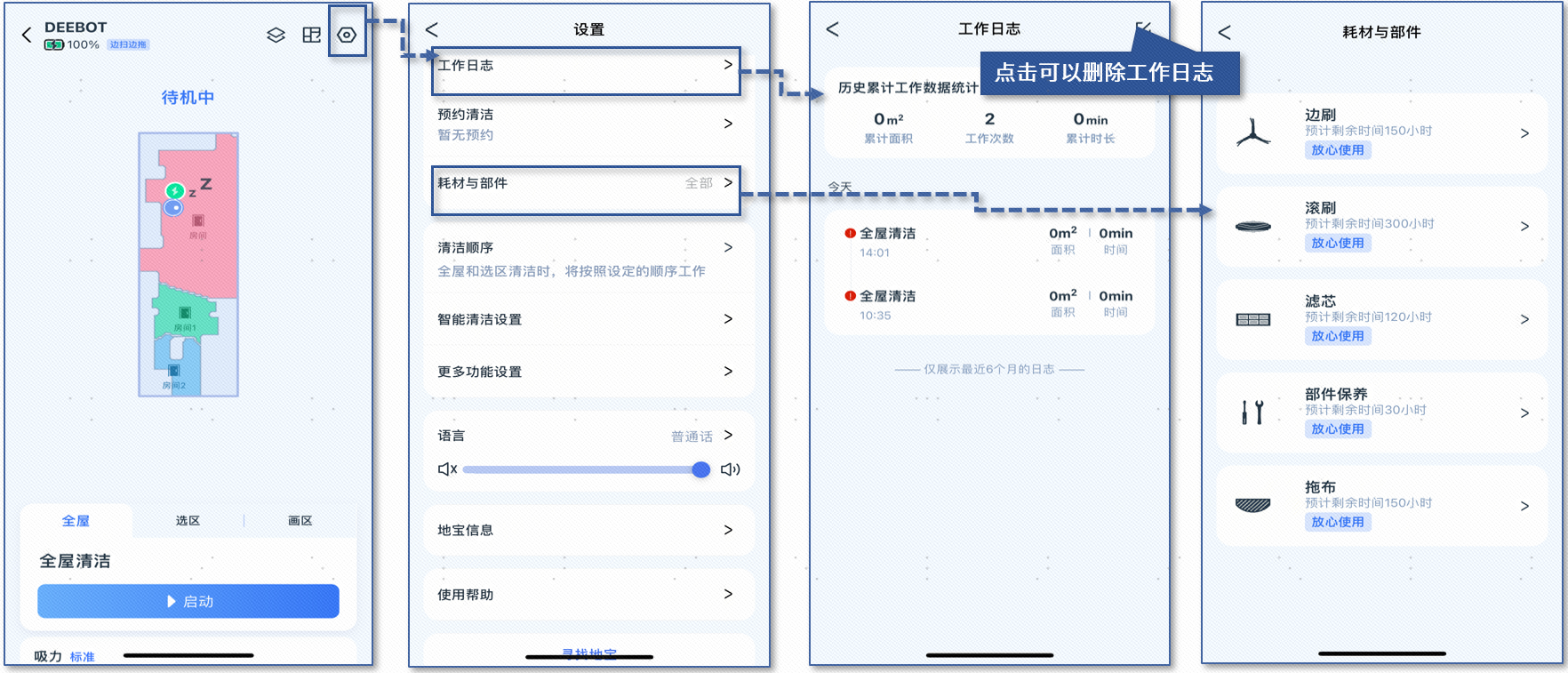Open 预约清洁 scheduled cleaning row
Image resolution: width=1568 pixels, height=673 pixels.
point(585,124)
